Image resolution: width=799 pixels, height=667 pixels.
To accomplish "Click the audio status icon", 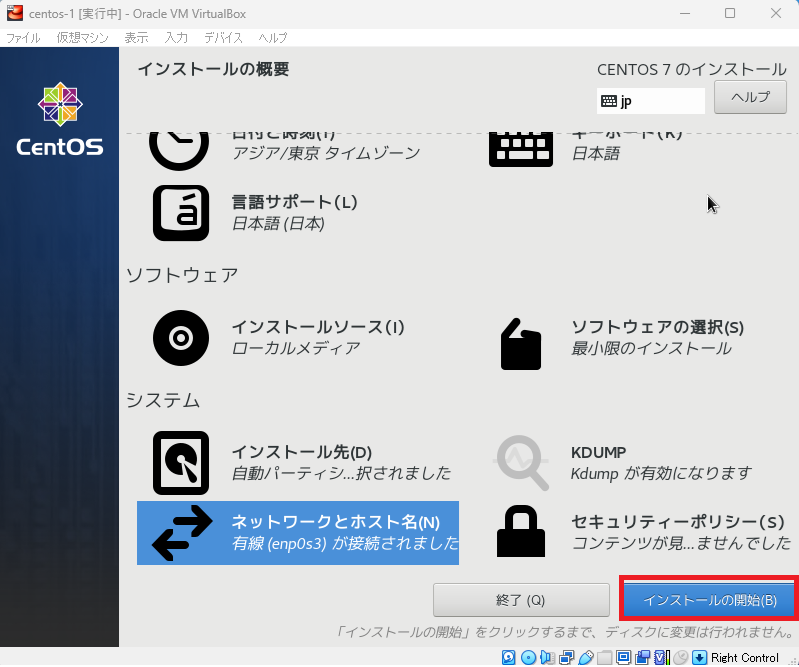I will 547,657.
